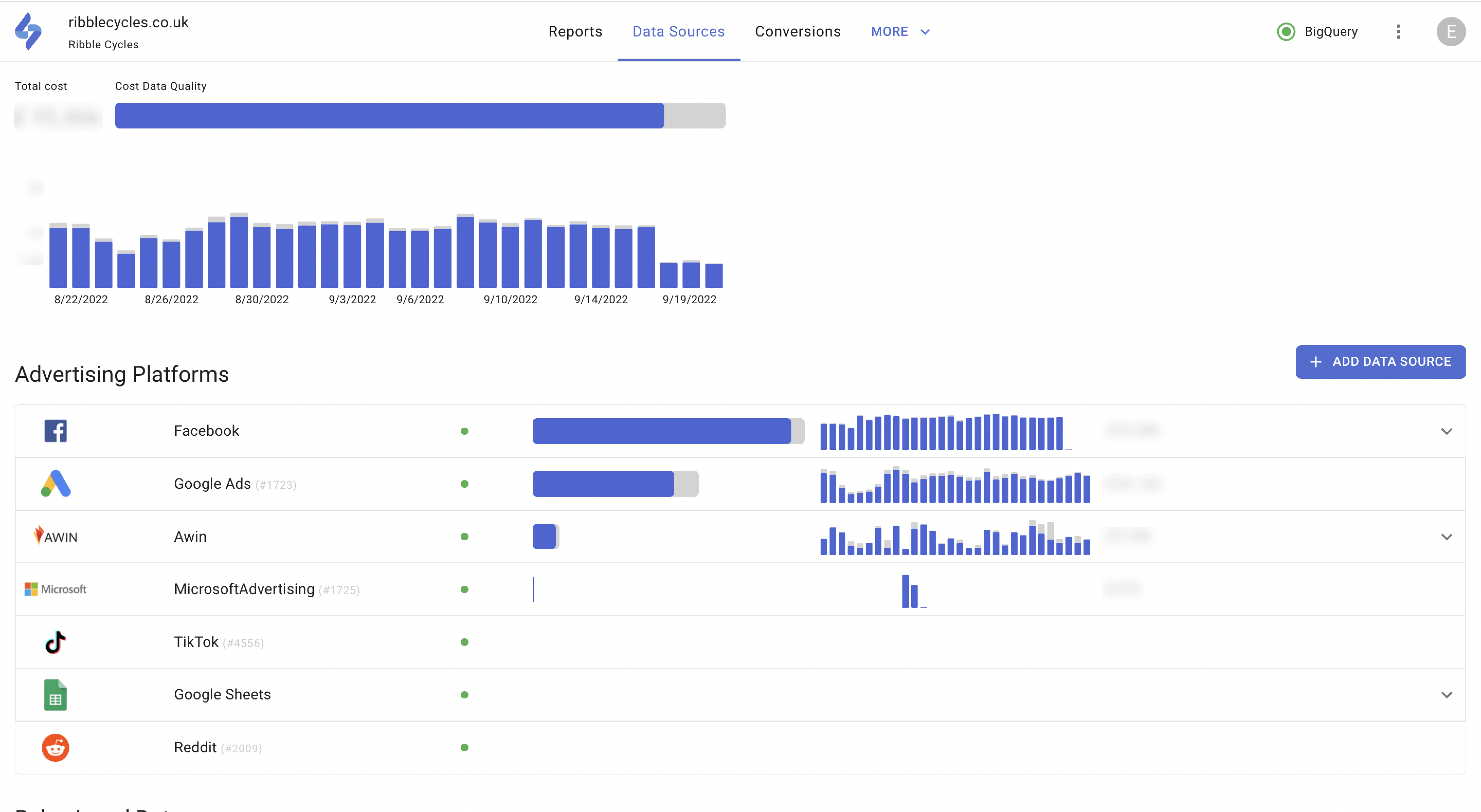This screenshot has height=812, width=1481.
Task: Click the blurred Total cost value
Action: tap(58, 117)
